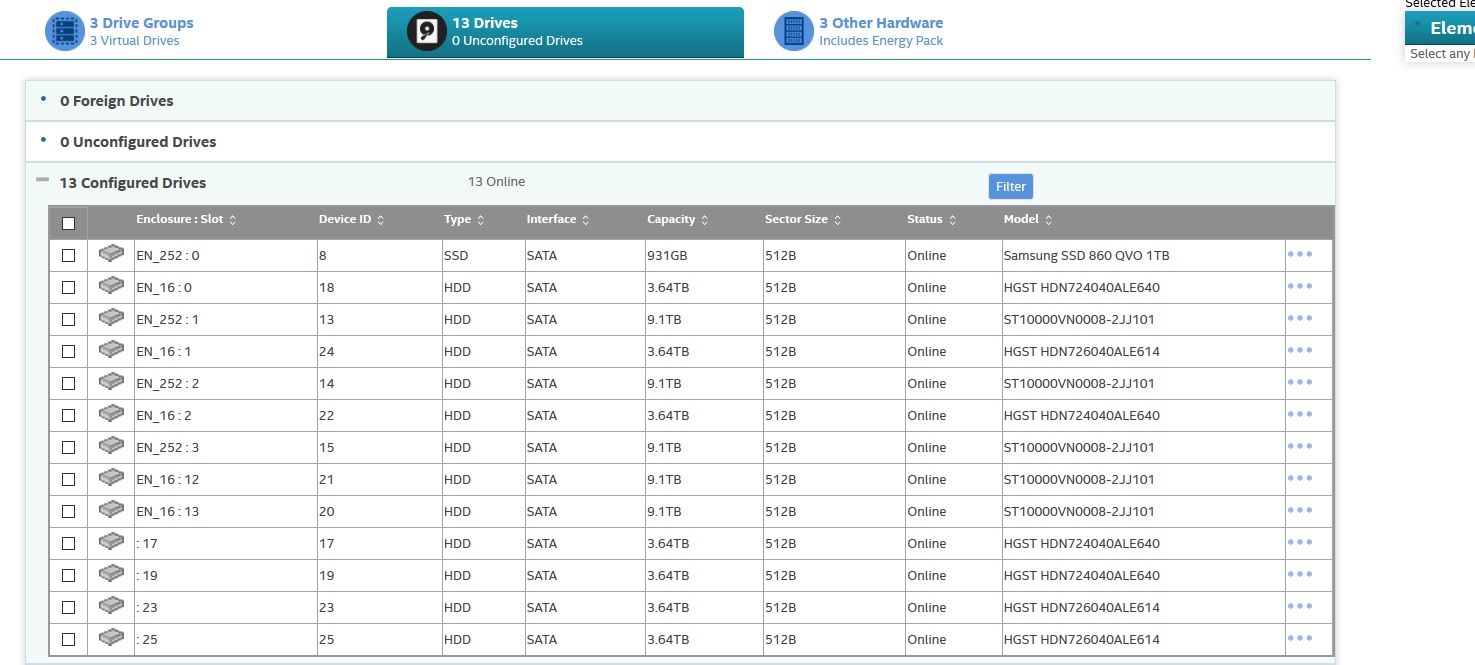The width and height of the screenshot is (1475, 665).
Task: Open more-actions dots for device ID 14
Action: click(x=1300, y=382)
